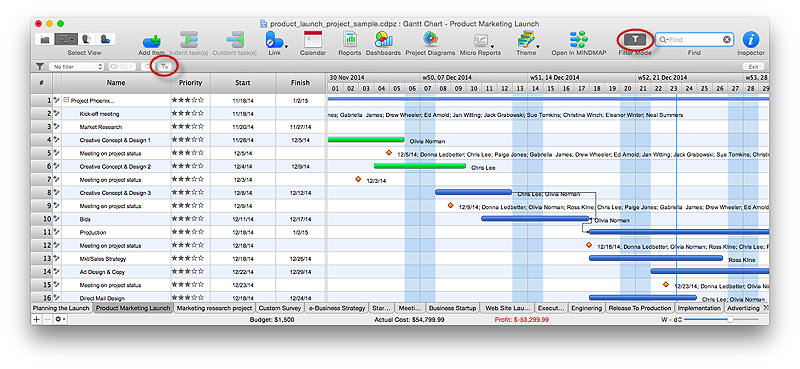Click the 12/3/14 milestone diamond marker
The height and width of the screenshot is (369, 800).
[x=358, y=179]
